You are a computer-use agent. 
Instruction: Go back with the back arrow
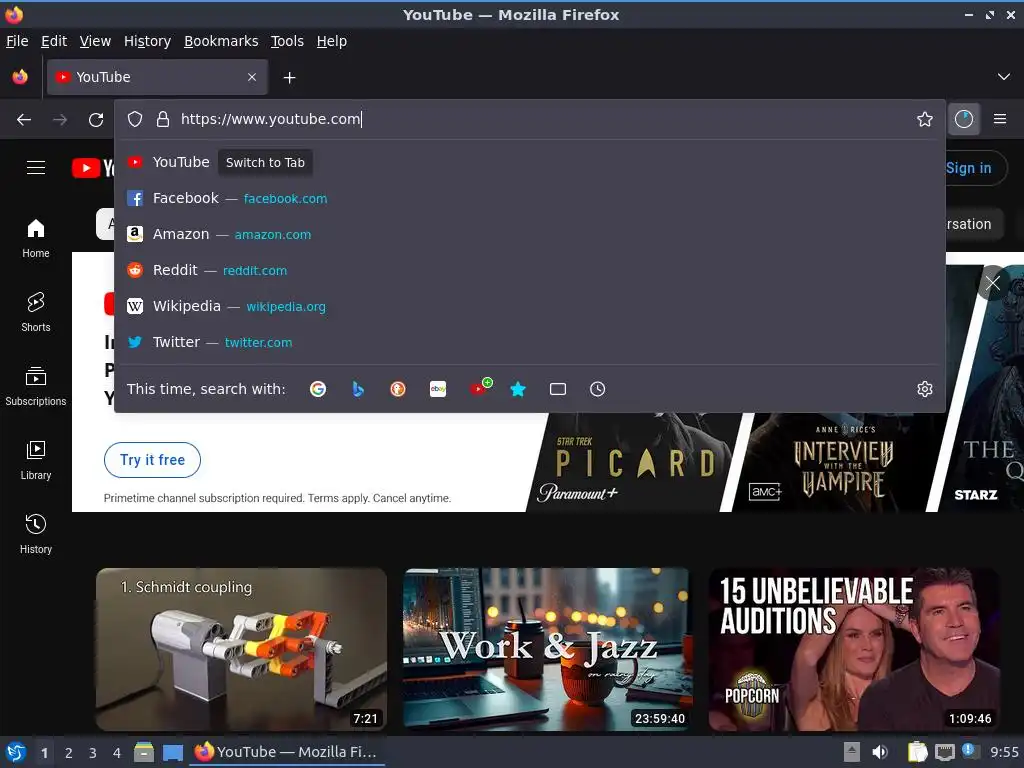point(24,120)
